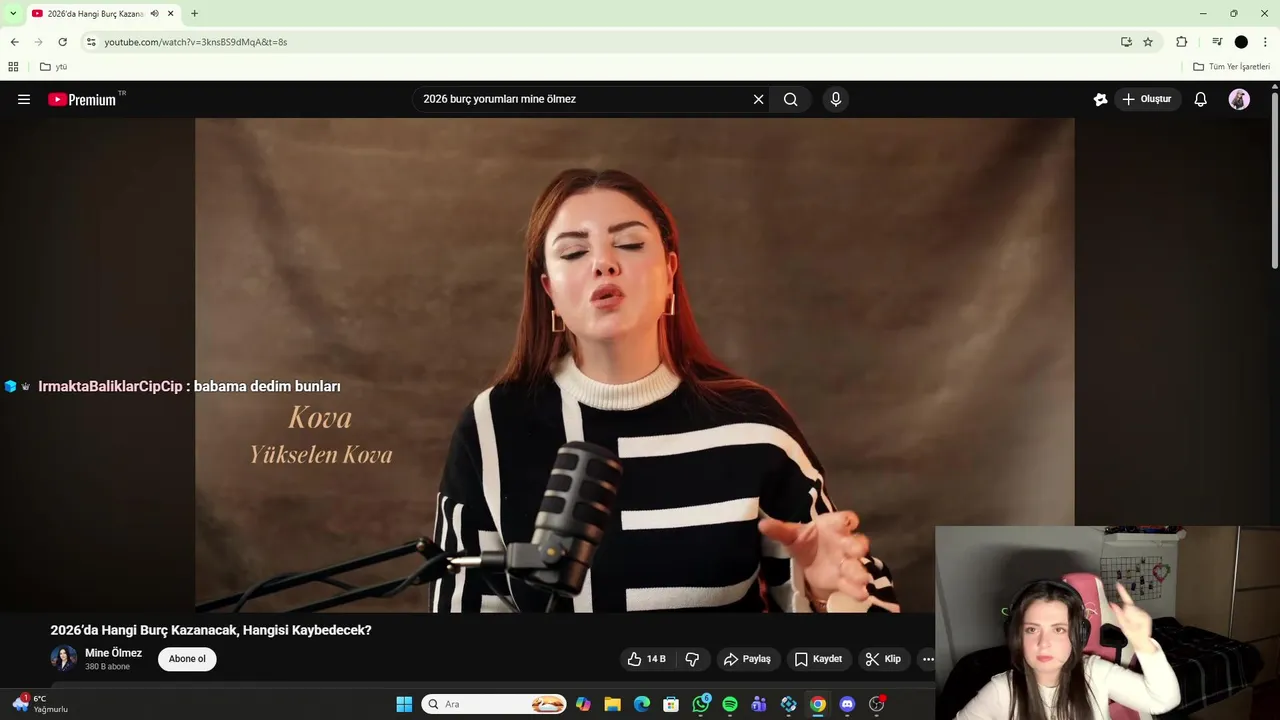The width and height of the screenshot is (1280, 720).
Task: Bookmark this page with star icon
Action: click(1148, 42)
